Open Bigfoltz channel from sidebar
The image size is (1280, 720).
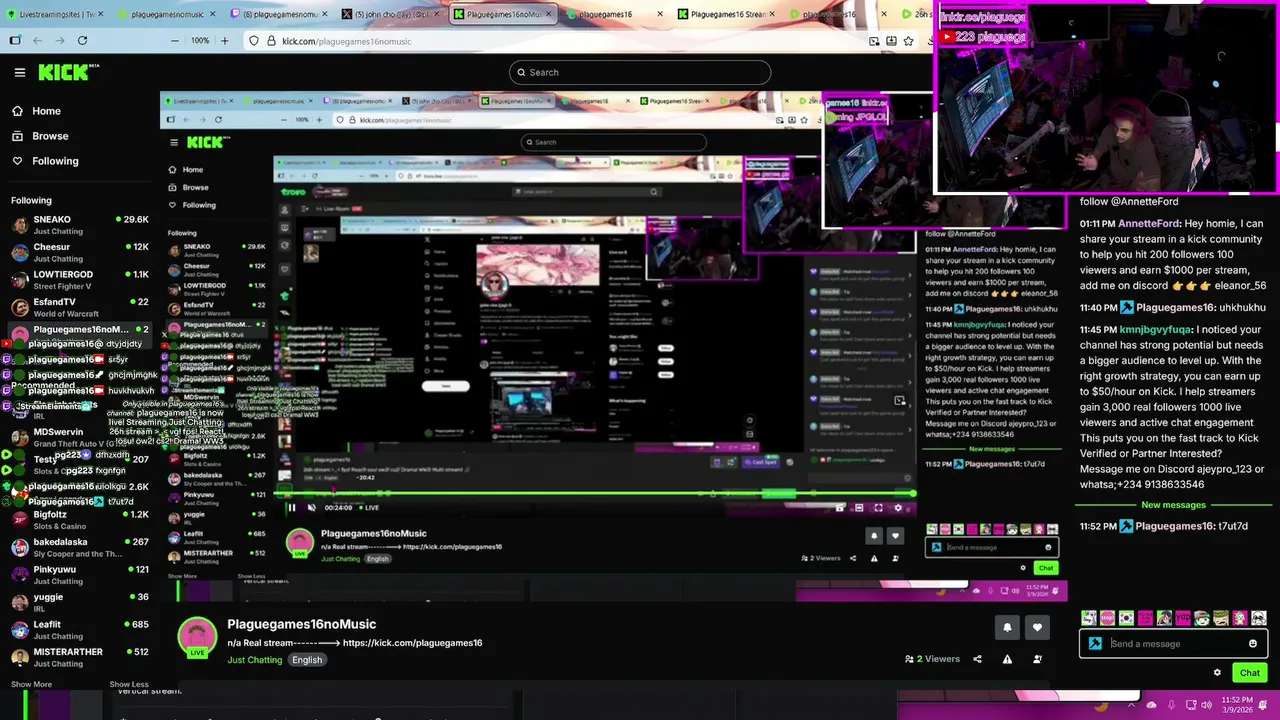click(80, 520)
